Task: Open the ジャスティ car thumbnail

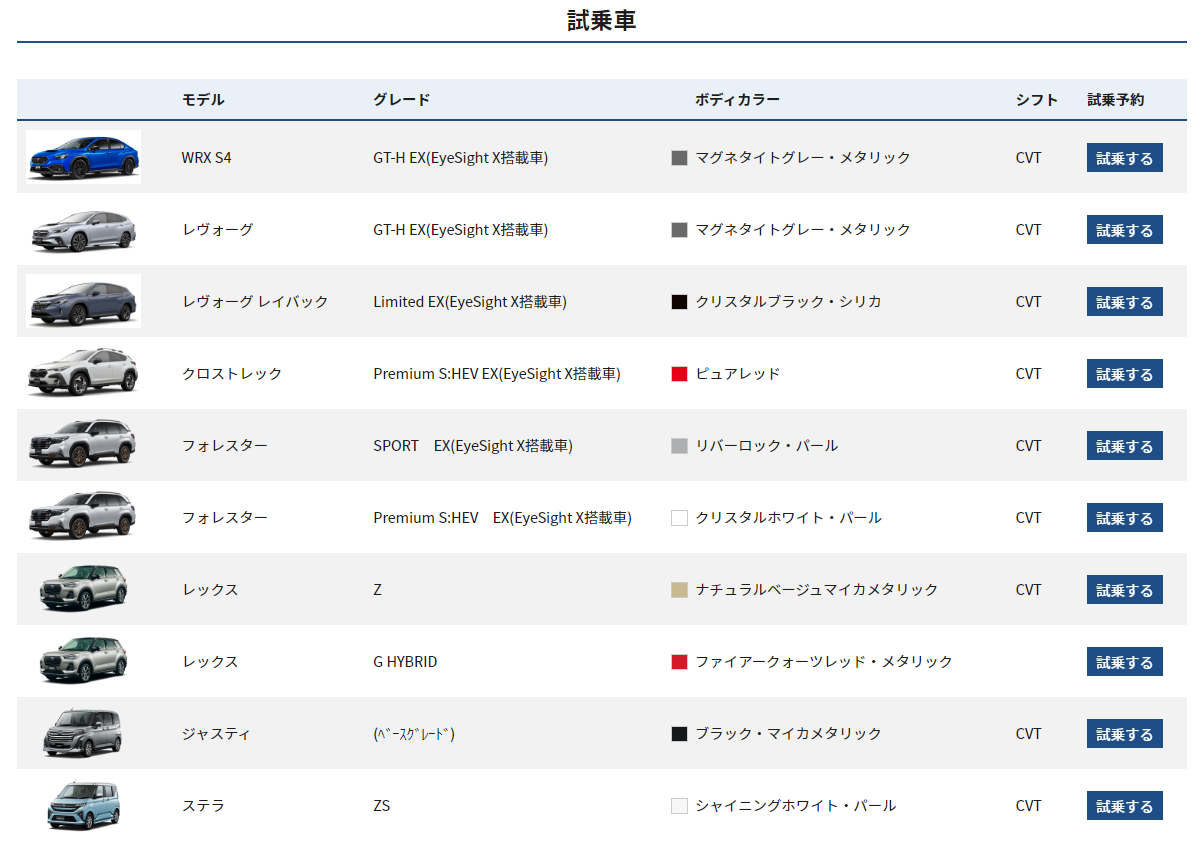Action: [83, 733]
